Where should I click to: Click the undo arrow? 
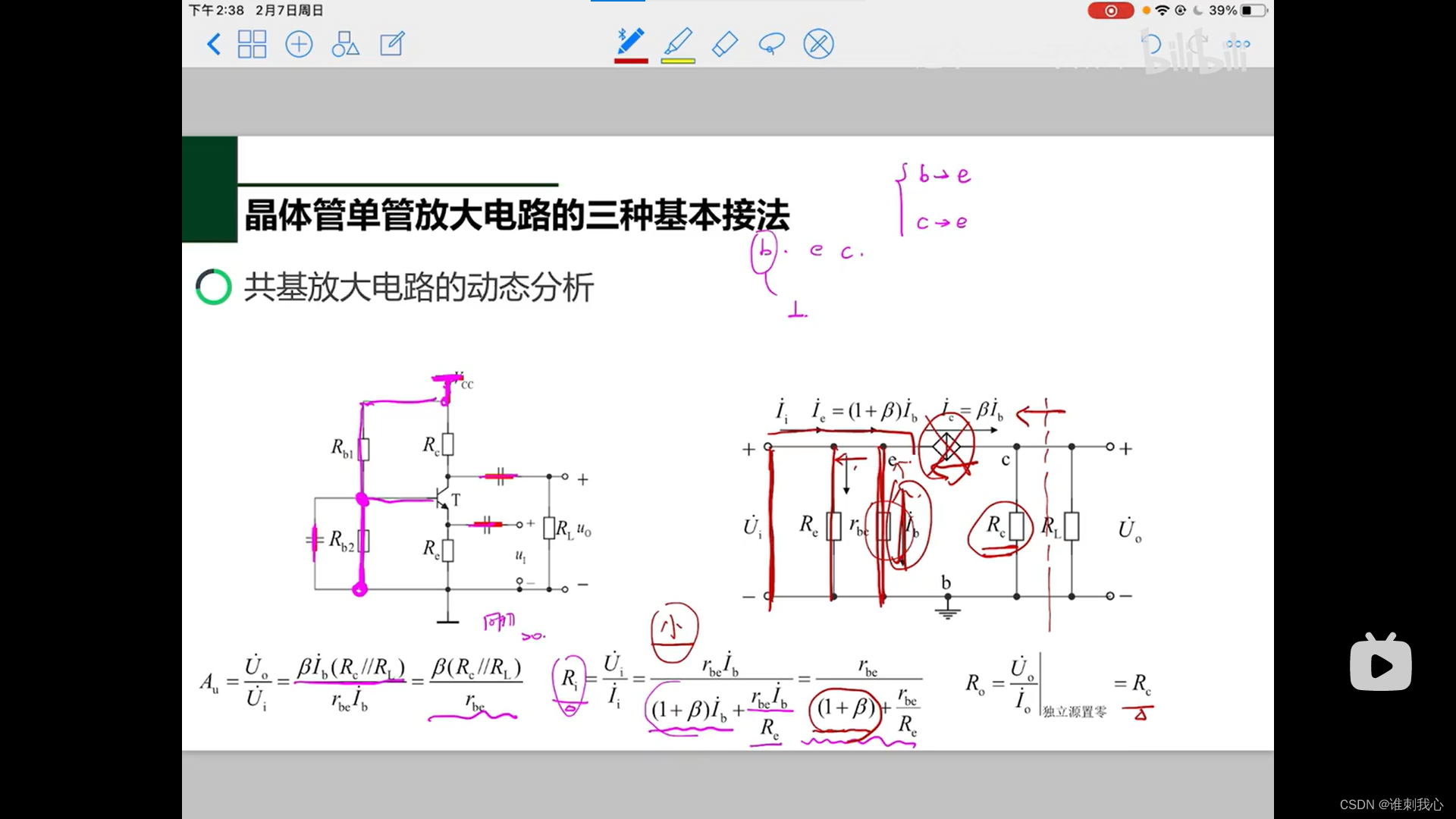coord(1150,44)
